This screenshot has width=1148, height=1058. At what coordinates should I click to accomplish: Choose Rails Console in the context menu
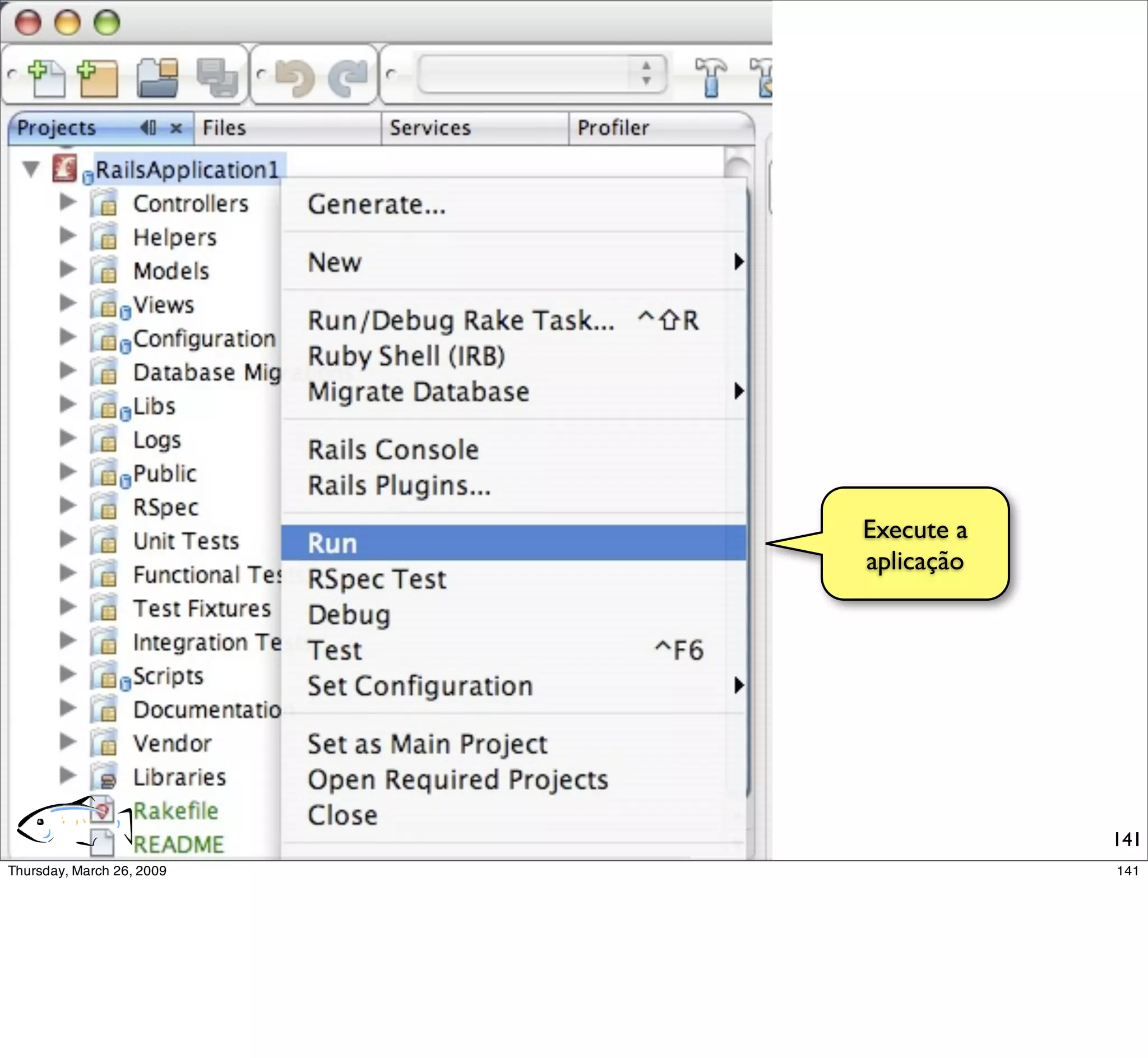[x=393, y=450]
